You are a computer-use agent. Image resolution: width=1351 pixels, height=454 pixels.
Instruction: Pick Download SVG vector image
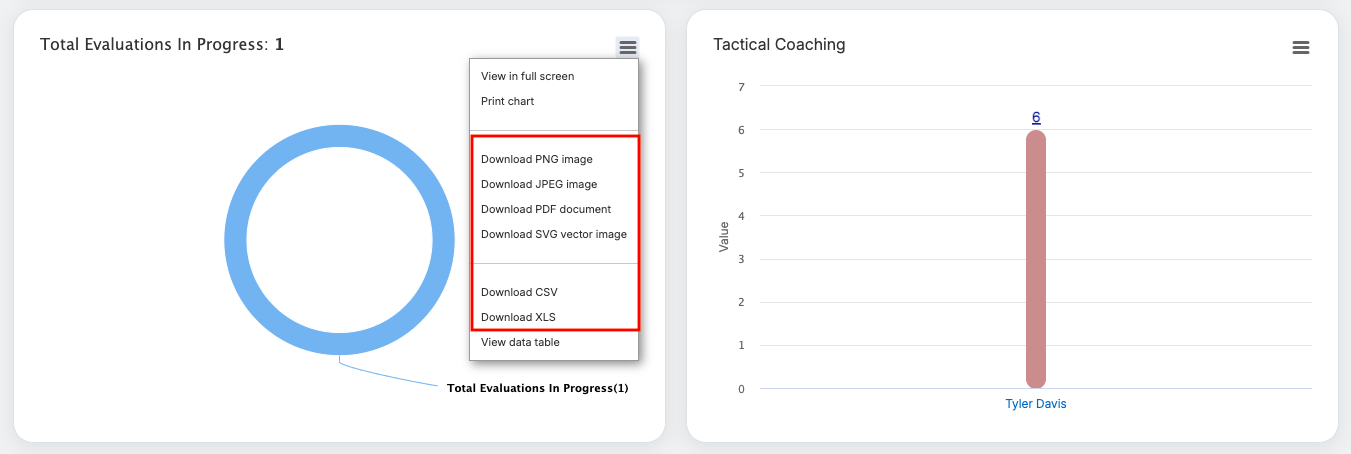coord(553,234)
